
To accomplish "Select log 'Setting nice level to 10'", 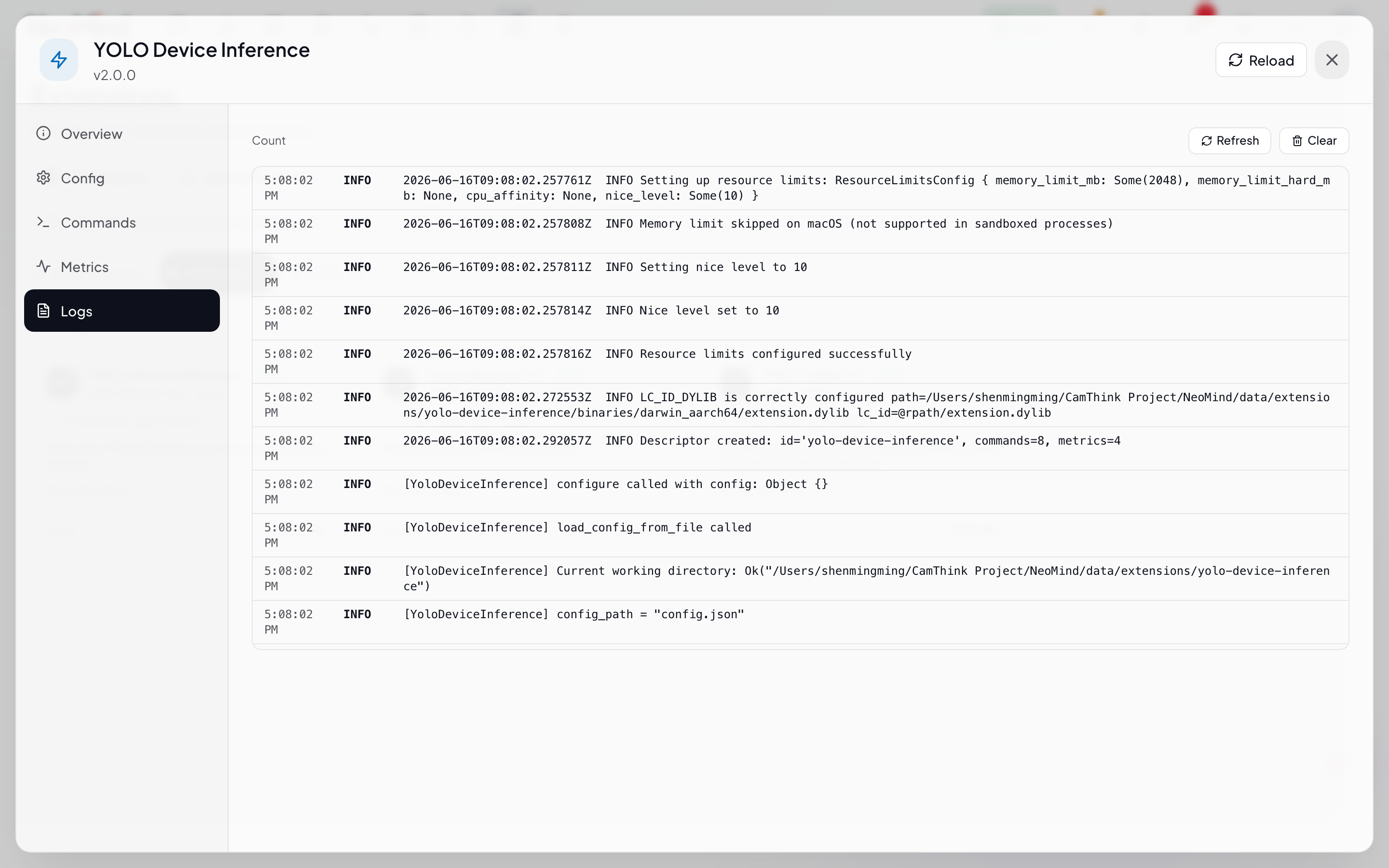I will coord(800,275).
